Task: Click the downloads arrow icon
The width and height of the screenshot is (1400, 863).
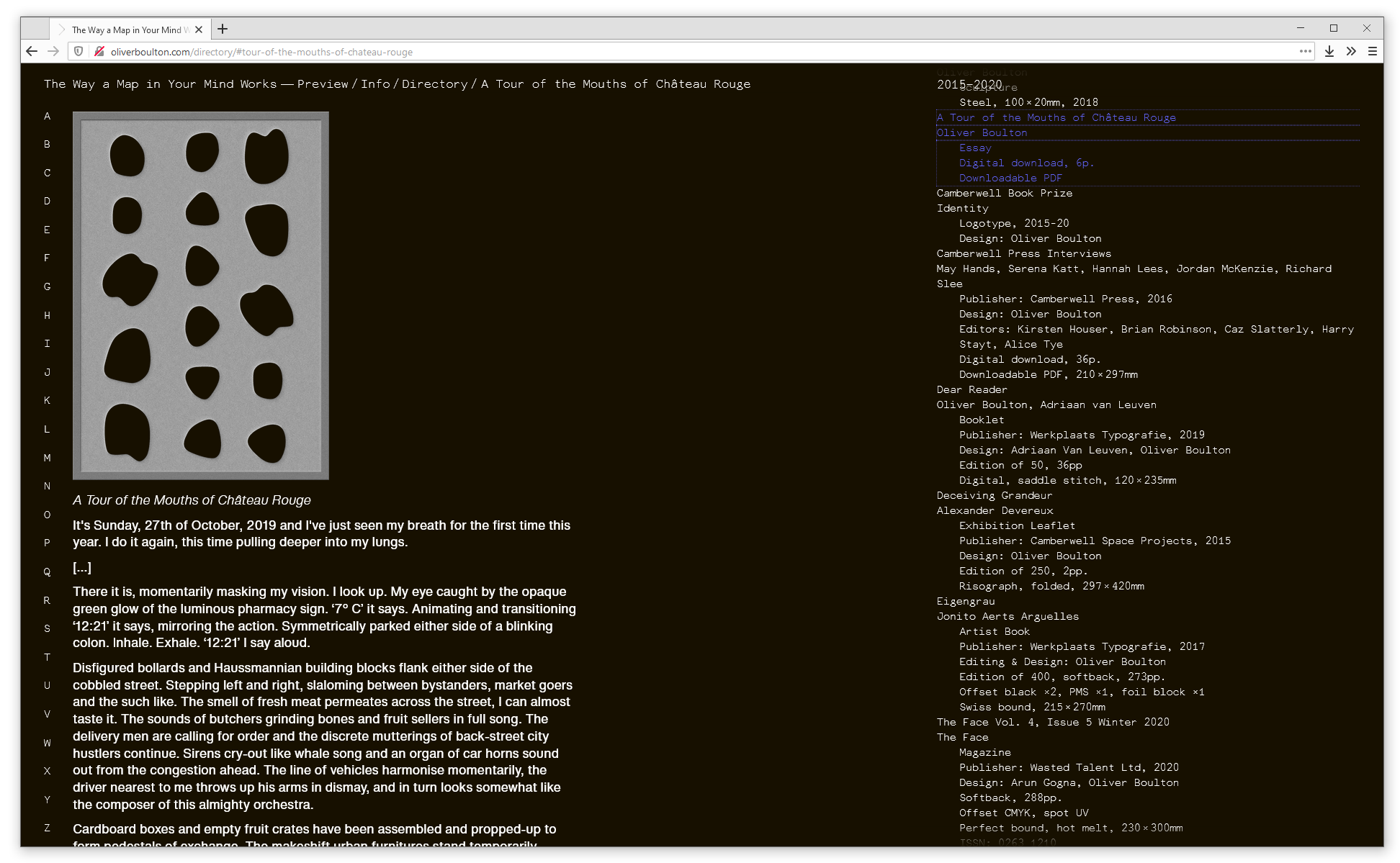Action: [x=1329, y=51]
